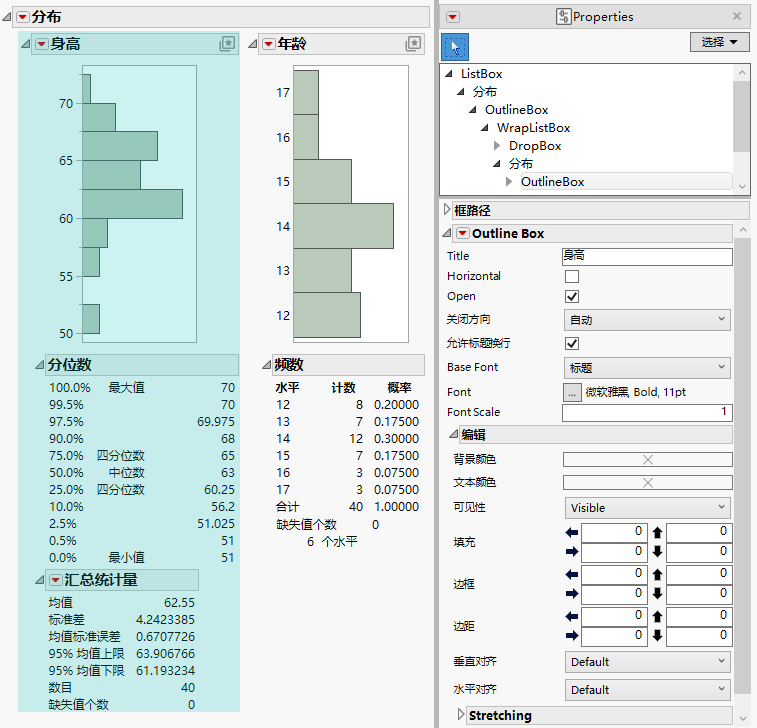Open red triangle menu beside 身高

coord(42,44)
